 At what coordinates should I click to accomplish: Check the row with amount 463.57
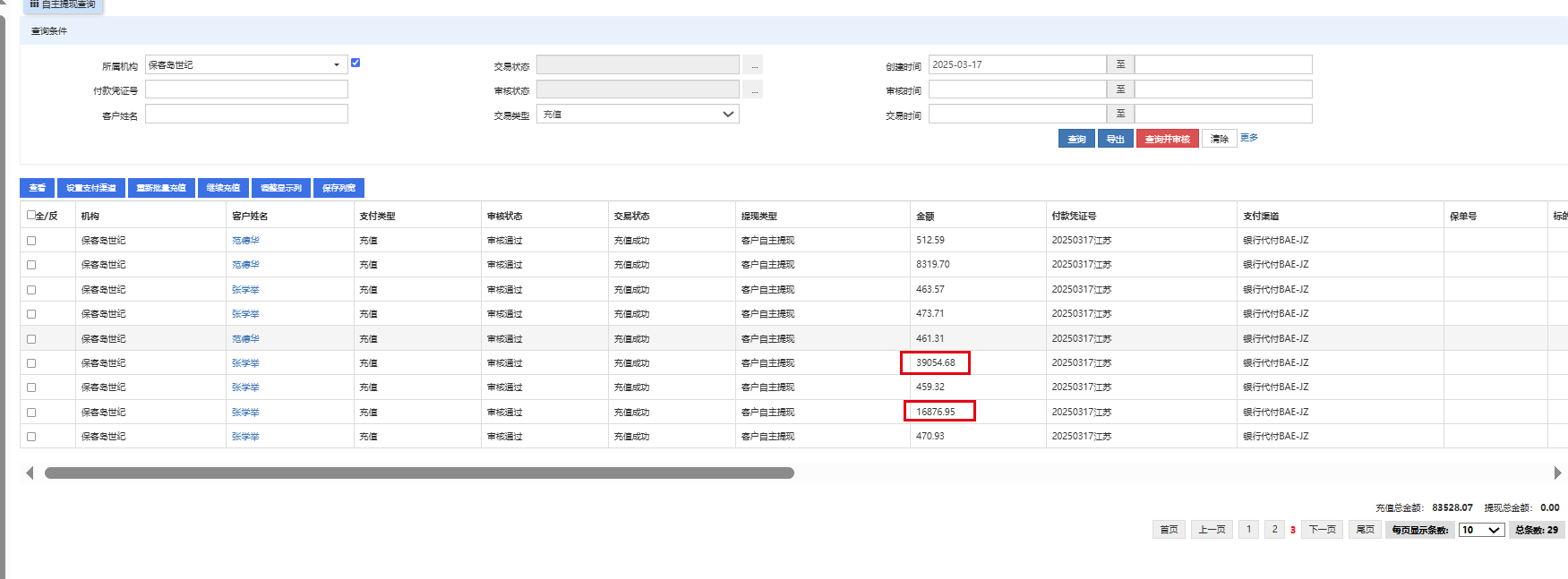point(31,290)
